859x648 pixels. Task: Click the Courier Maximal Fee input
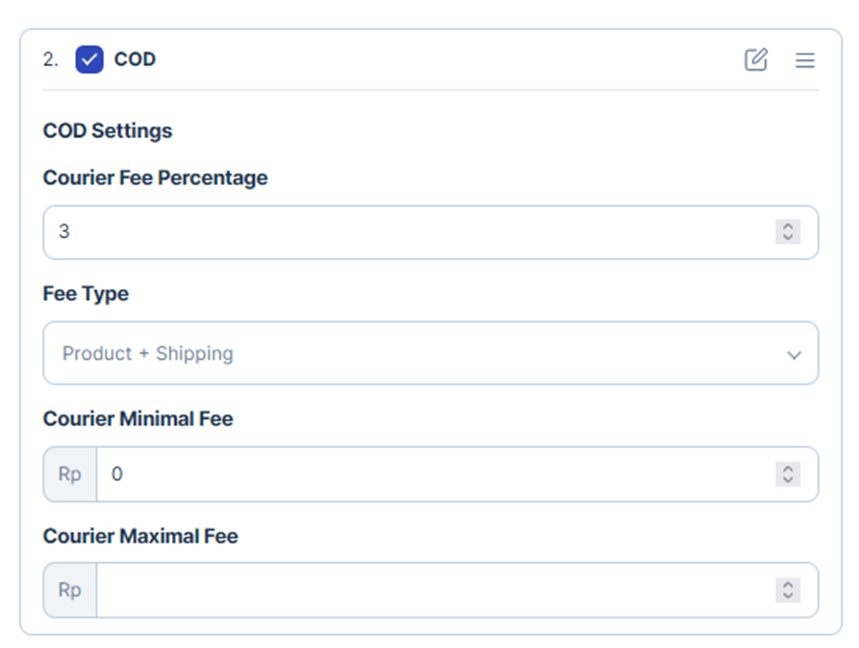[457, 590]
